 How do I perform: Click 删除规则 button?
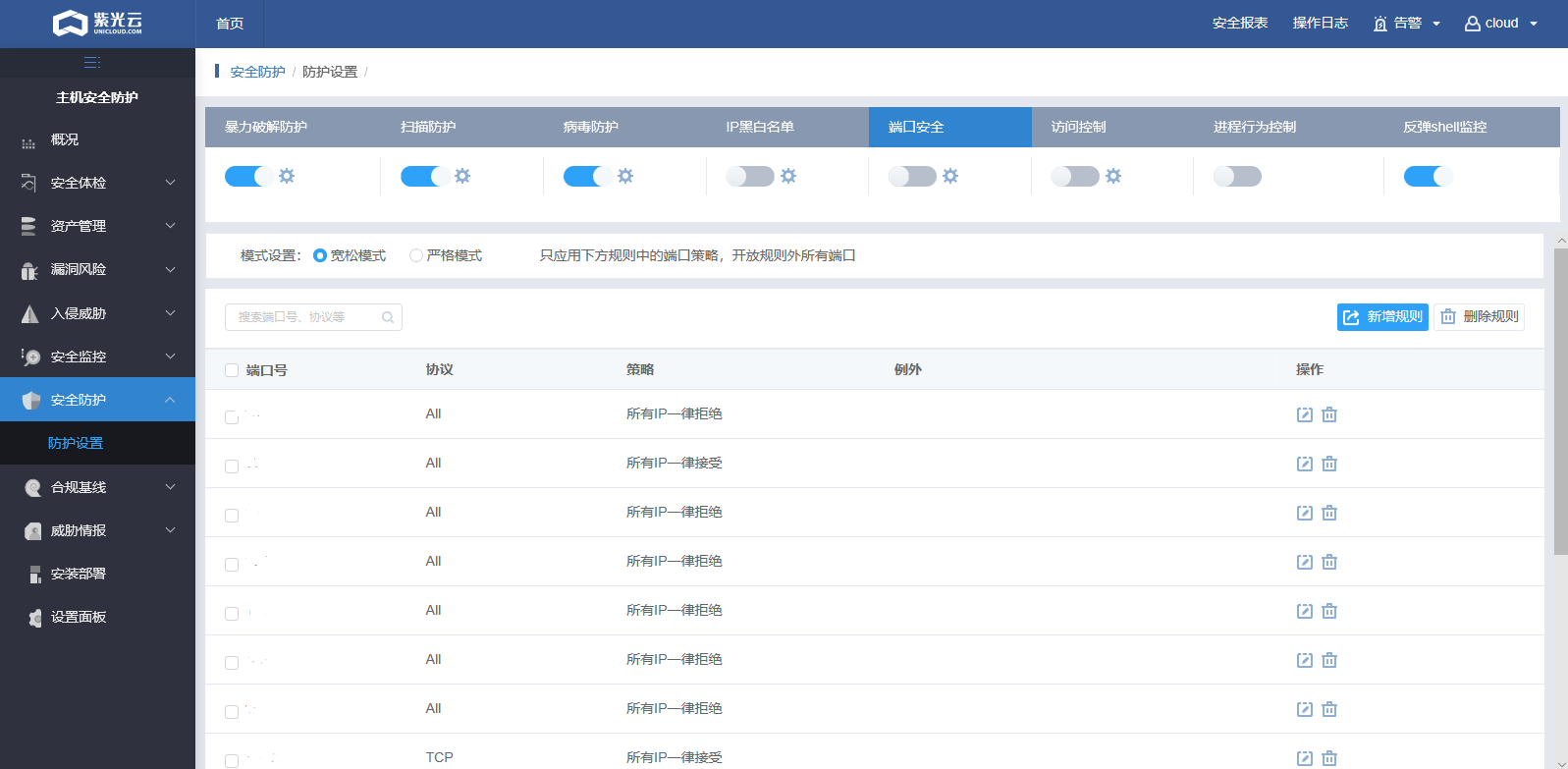click(1479, 317)
